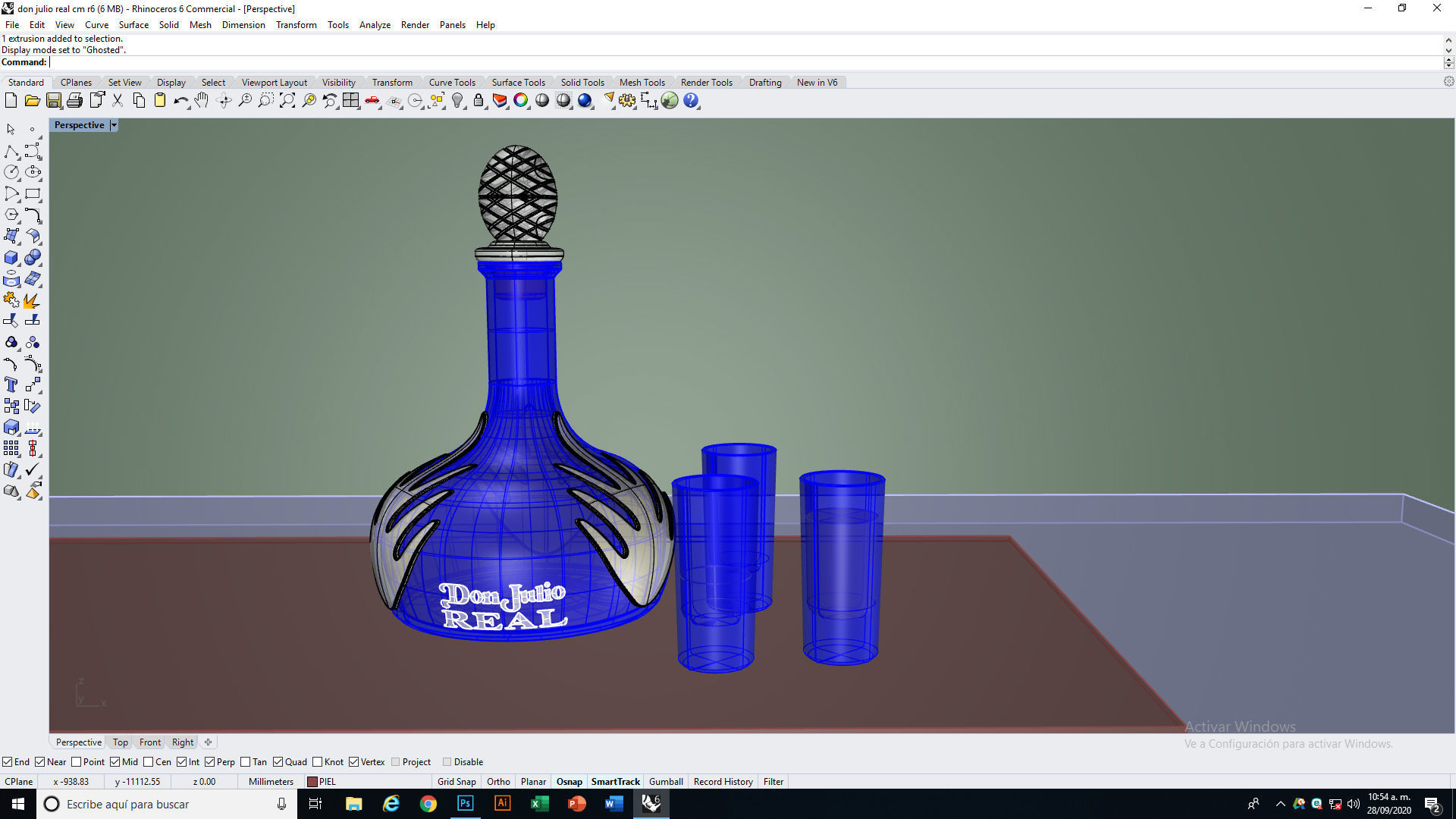Open Options with the gear icon
Screen dimensions: 1456x819
tap(627, 100)
